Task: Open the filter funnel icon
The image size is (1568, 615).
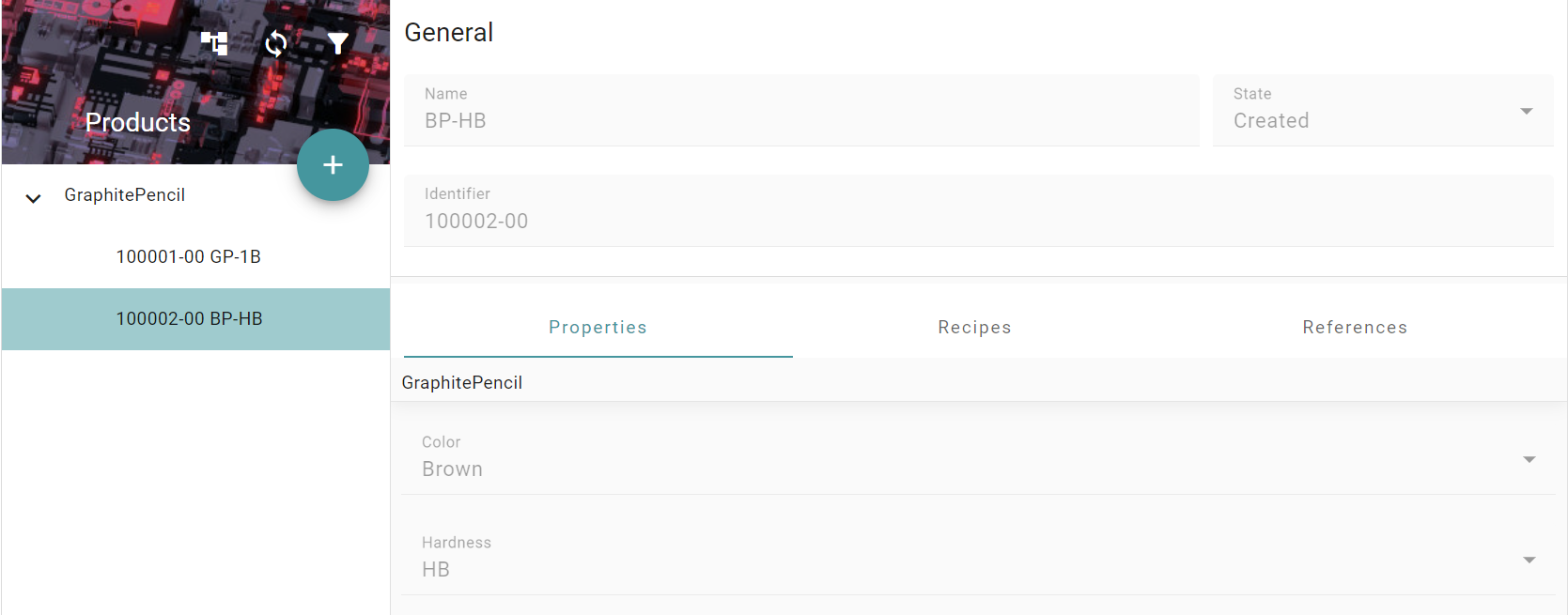Action: (x=338, y=43)
